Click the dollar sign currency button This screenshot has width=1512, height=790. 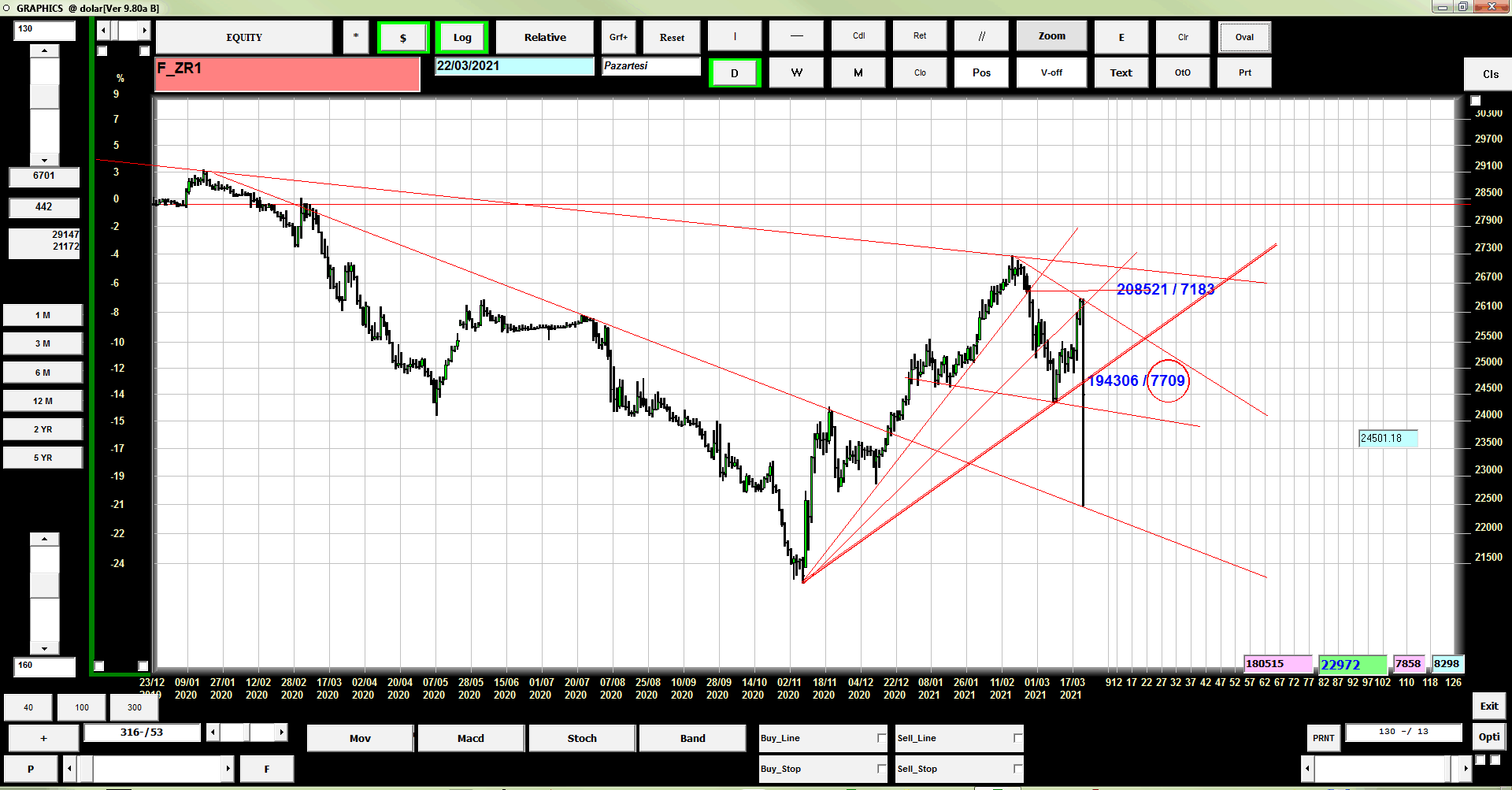tap(403, 38)
